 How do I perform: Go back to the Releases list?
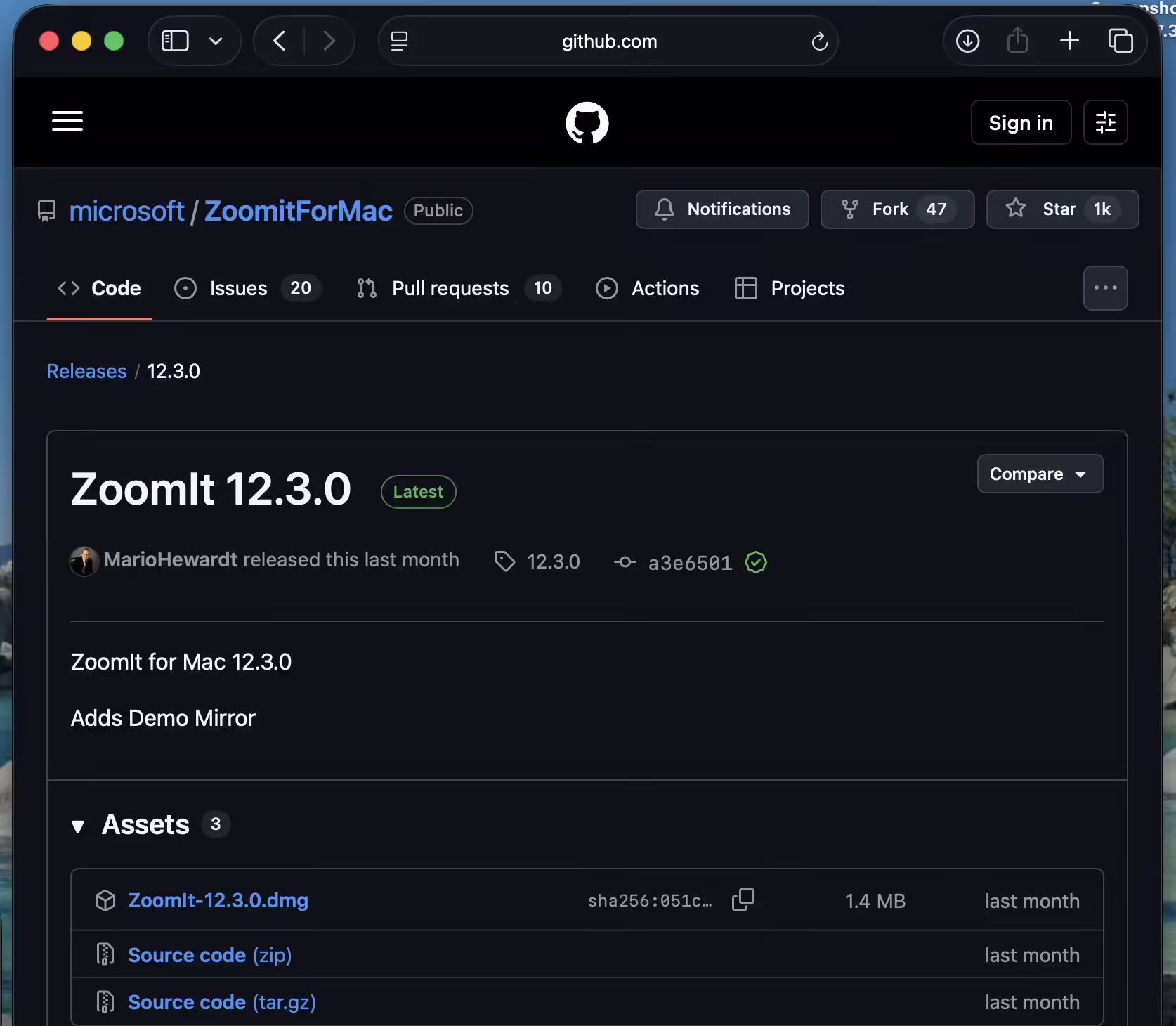click(86, 371)
